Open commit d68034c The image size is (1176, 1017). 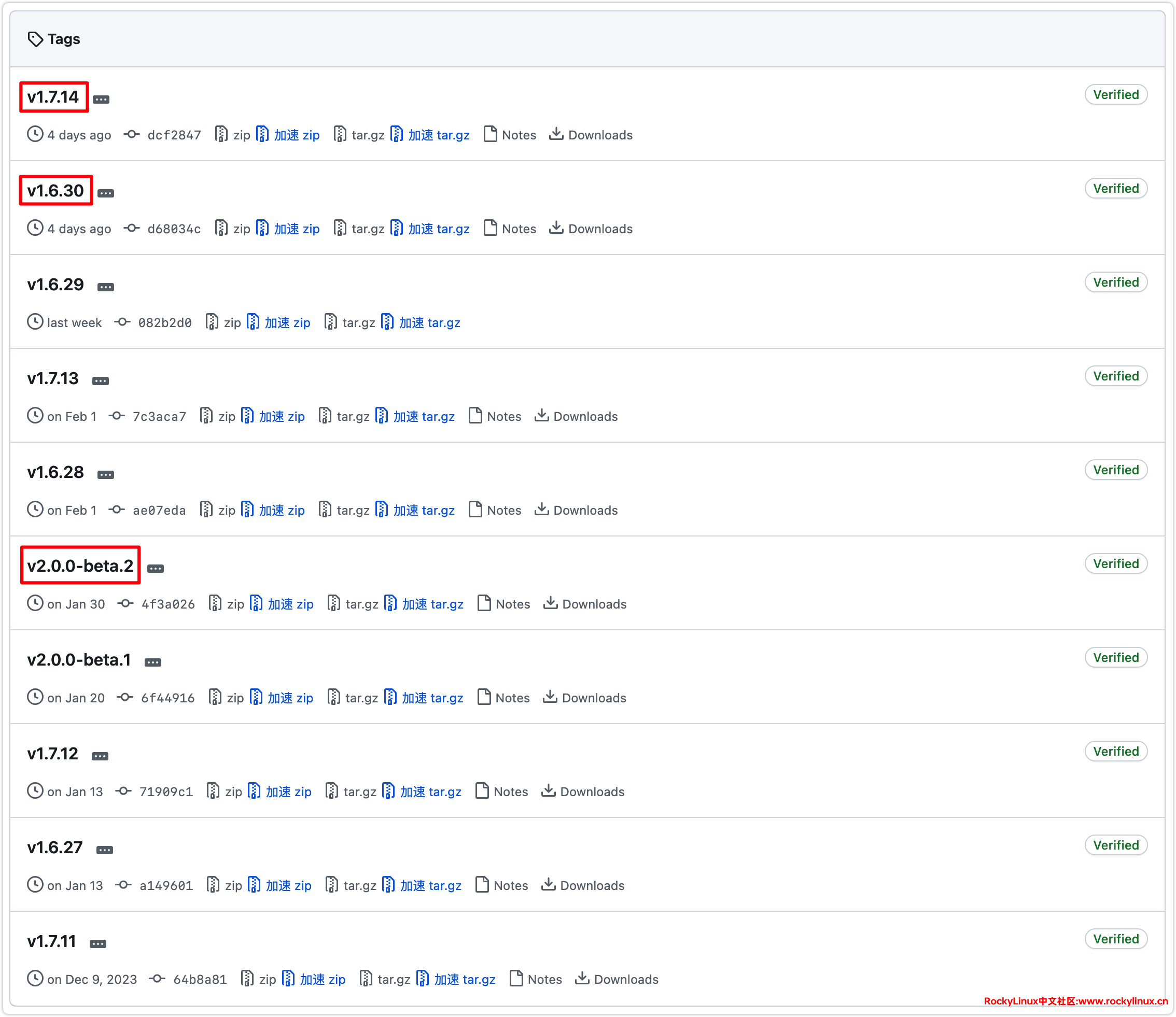point(174,229)
